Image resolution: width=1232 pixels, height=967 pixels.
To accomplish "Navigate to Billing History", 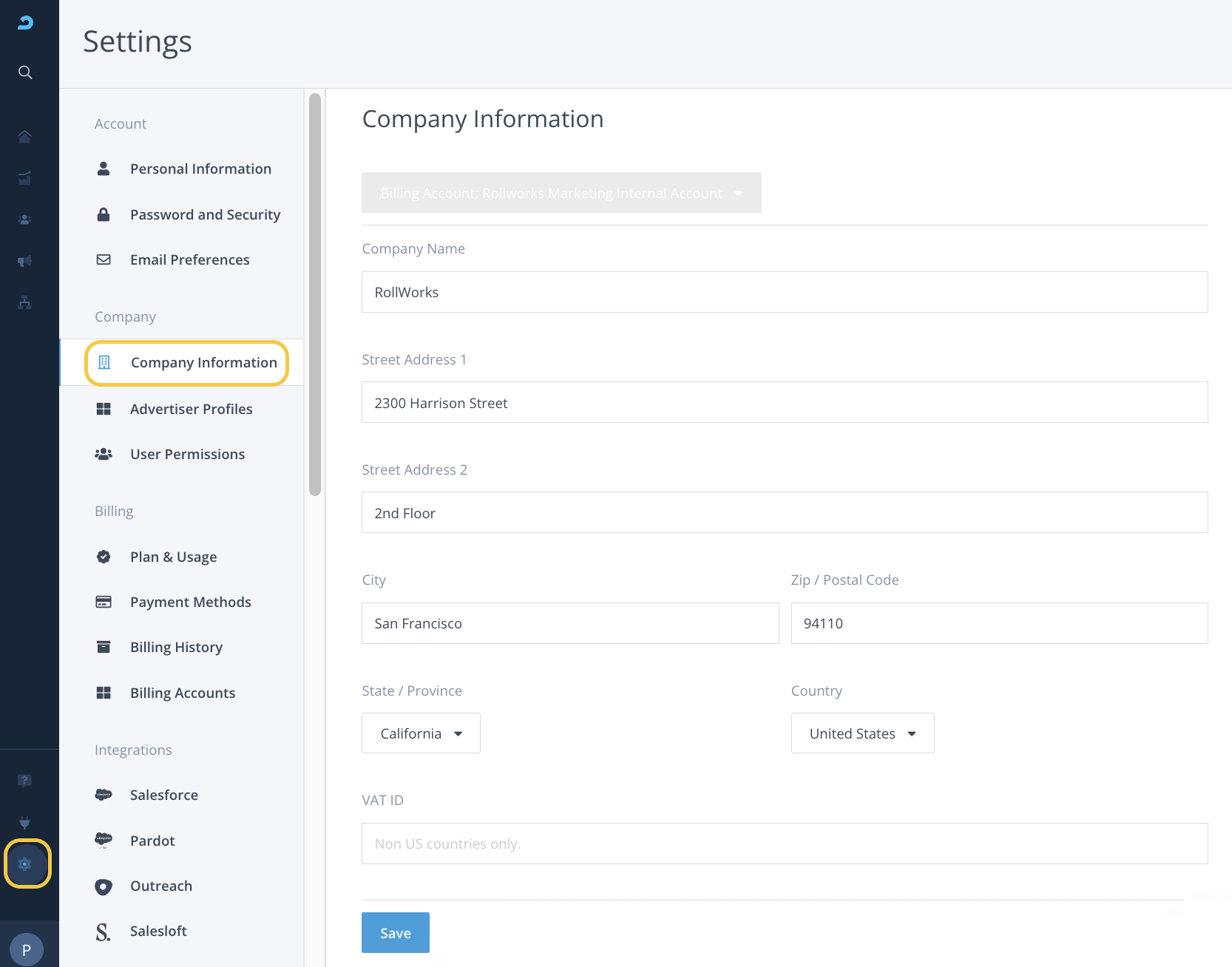I will coord(176,648).
